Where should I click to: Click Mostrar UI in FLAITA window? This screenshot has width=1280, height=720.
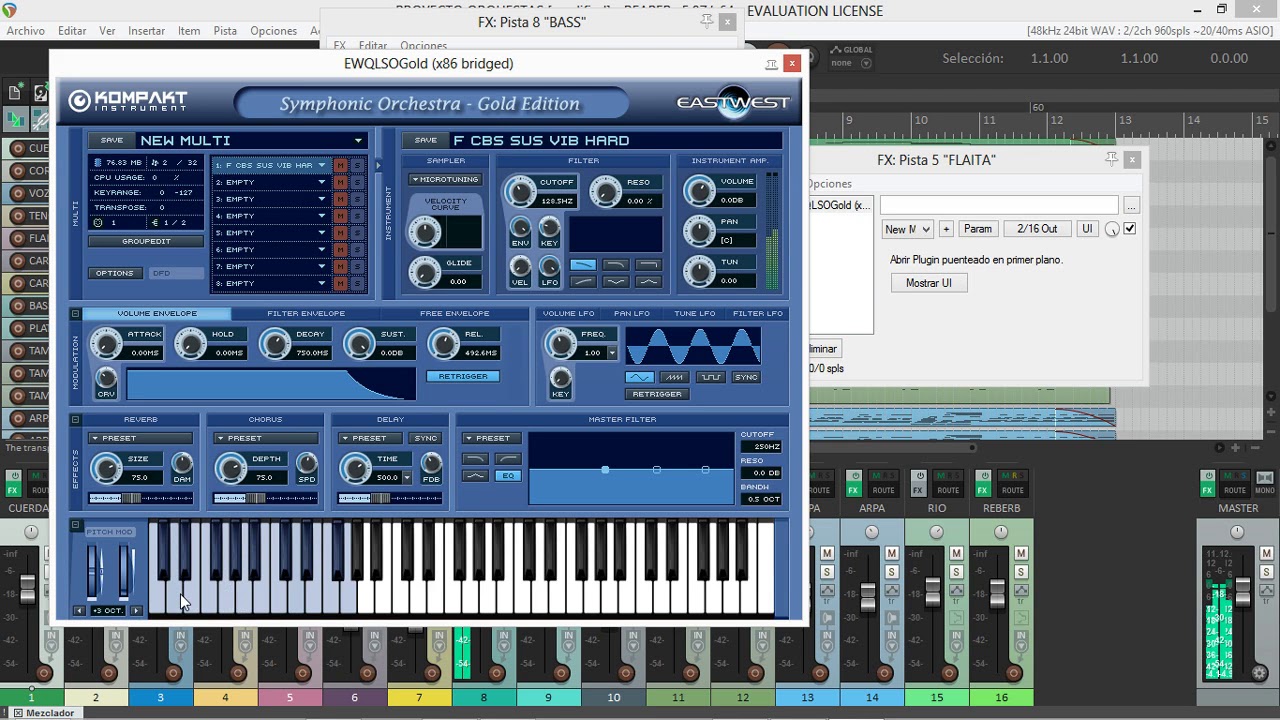pyautogui.click(x=929, y=283)
